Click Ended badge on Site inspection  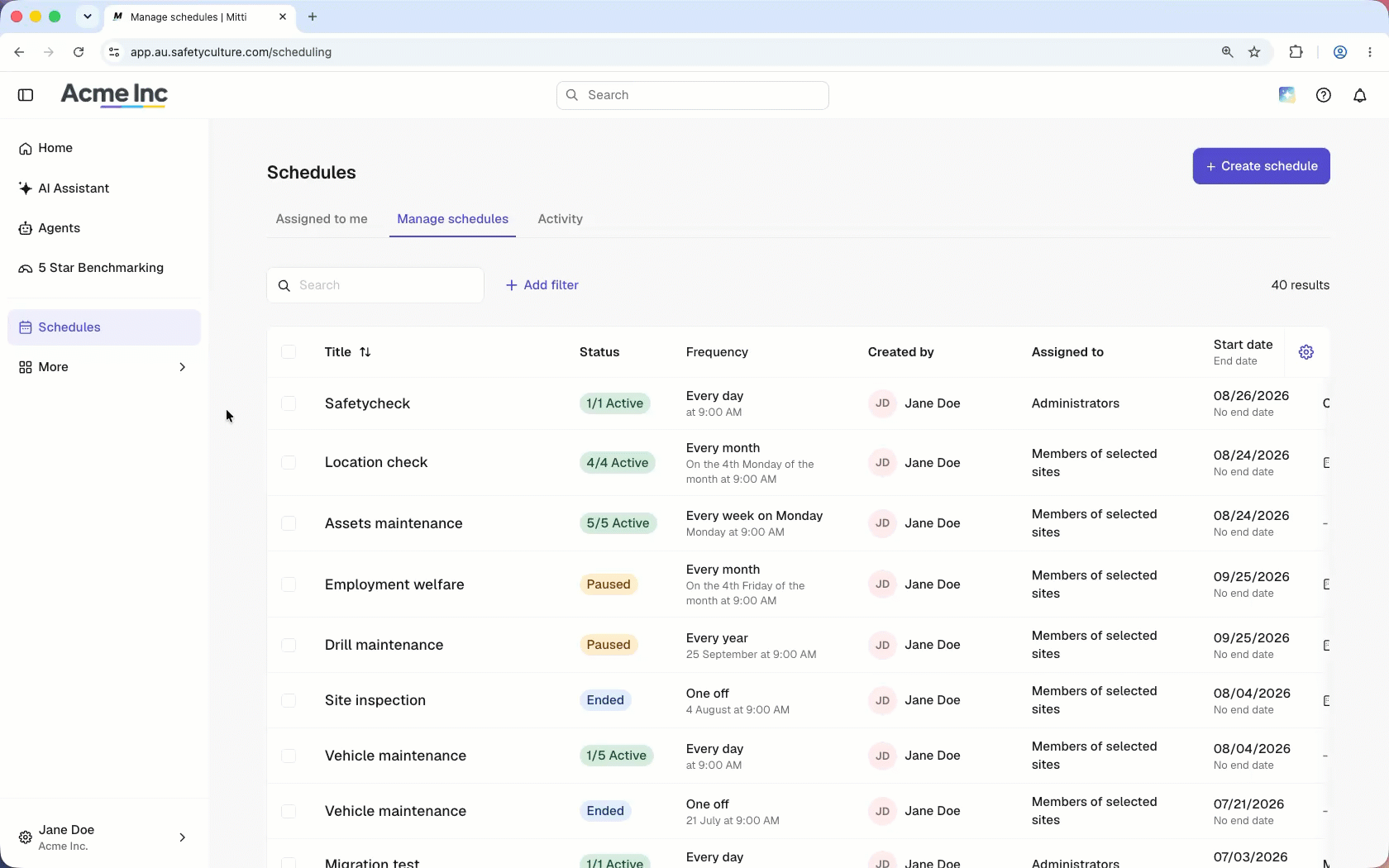pos(605,700)
